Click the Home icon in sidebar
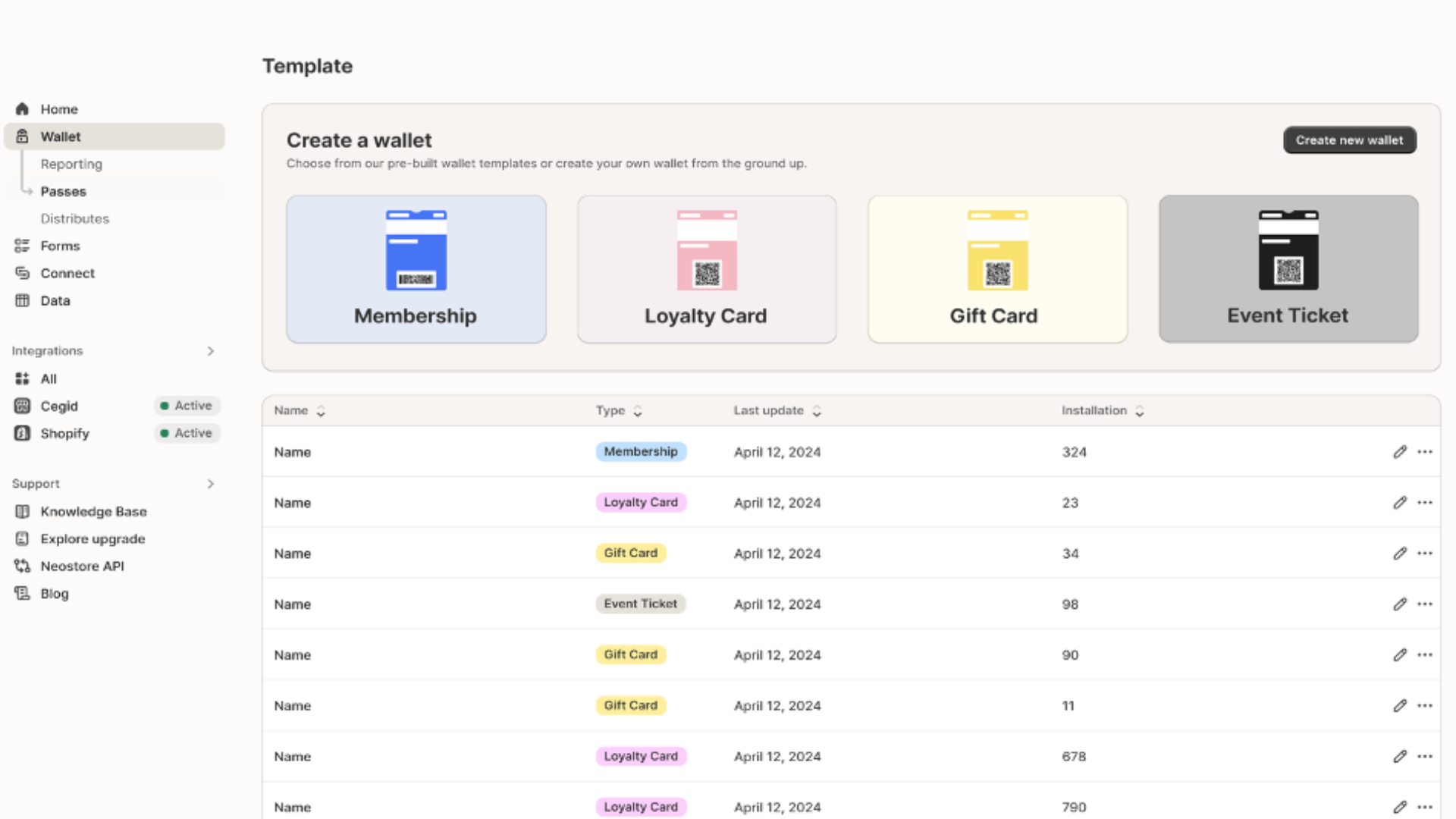 click(x=22, y=109)
